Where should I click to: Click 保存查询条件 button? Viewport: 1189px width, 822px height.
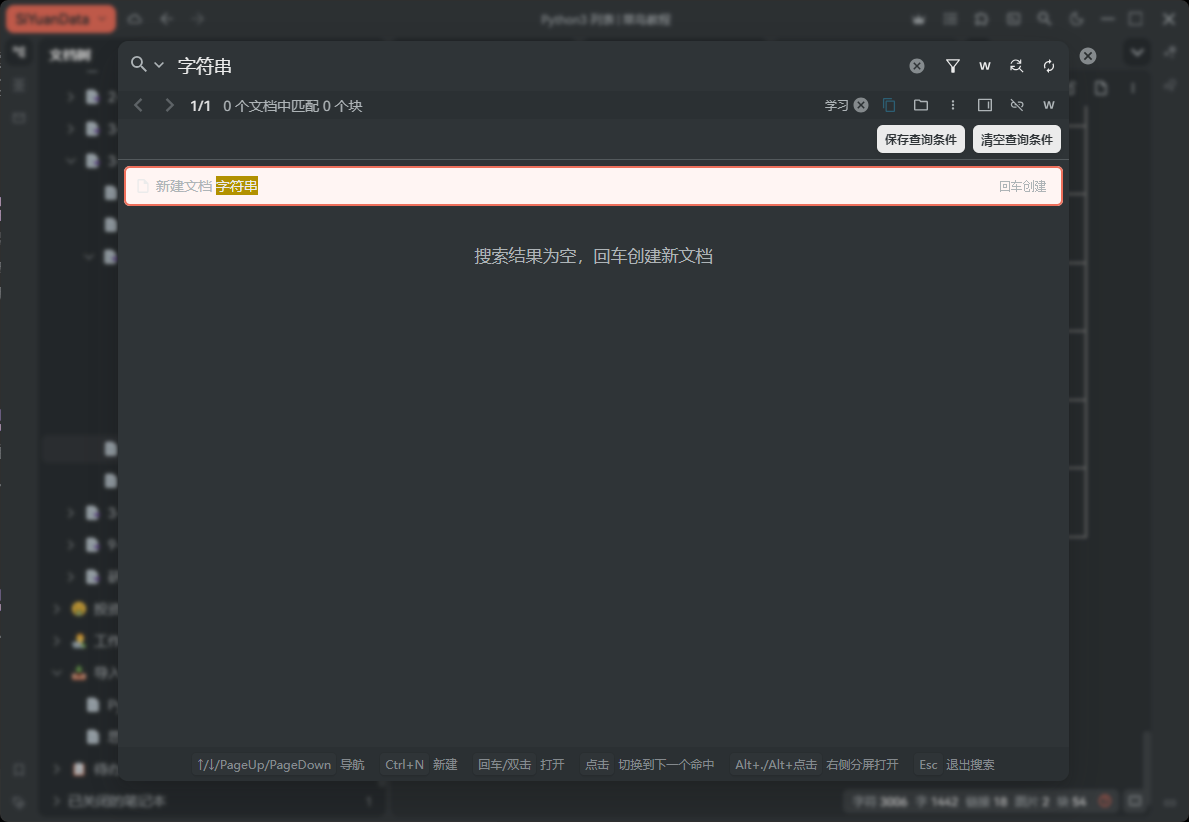pyautogui.click(x=921, y=140)
